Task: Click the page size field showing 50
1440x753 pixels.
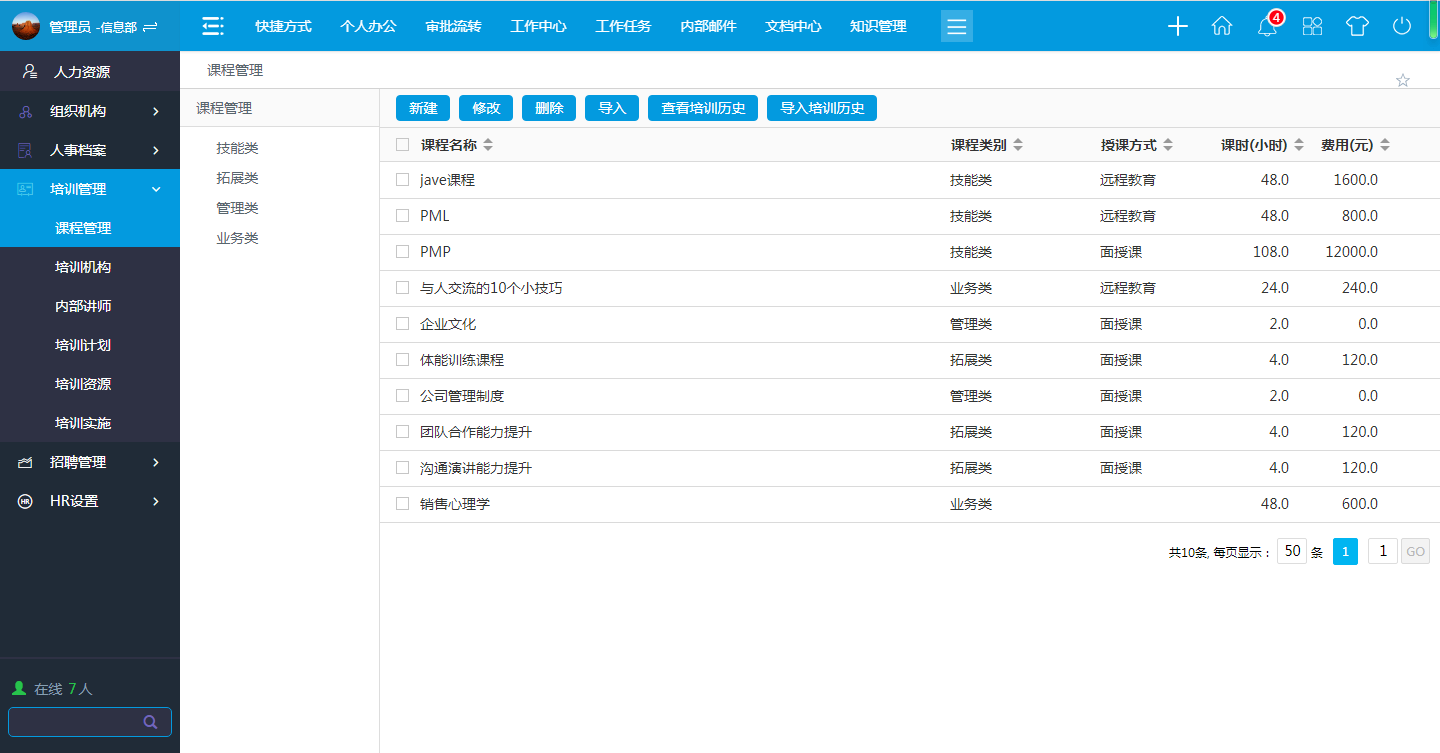Action: pyautogui.click(x=1292, y=551)
